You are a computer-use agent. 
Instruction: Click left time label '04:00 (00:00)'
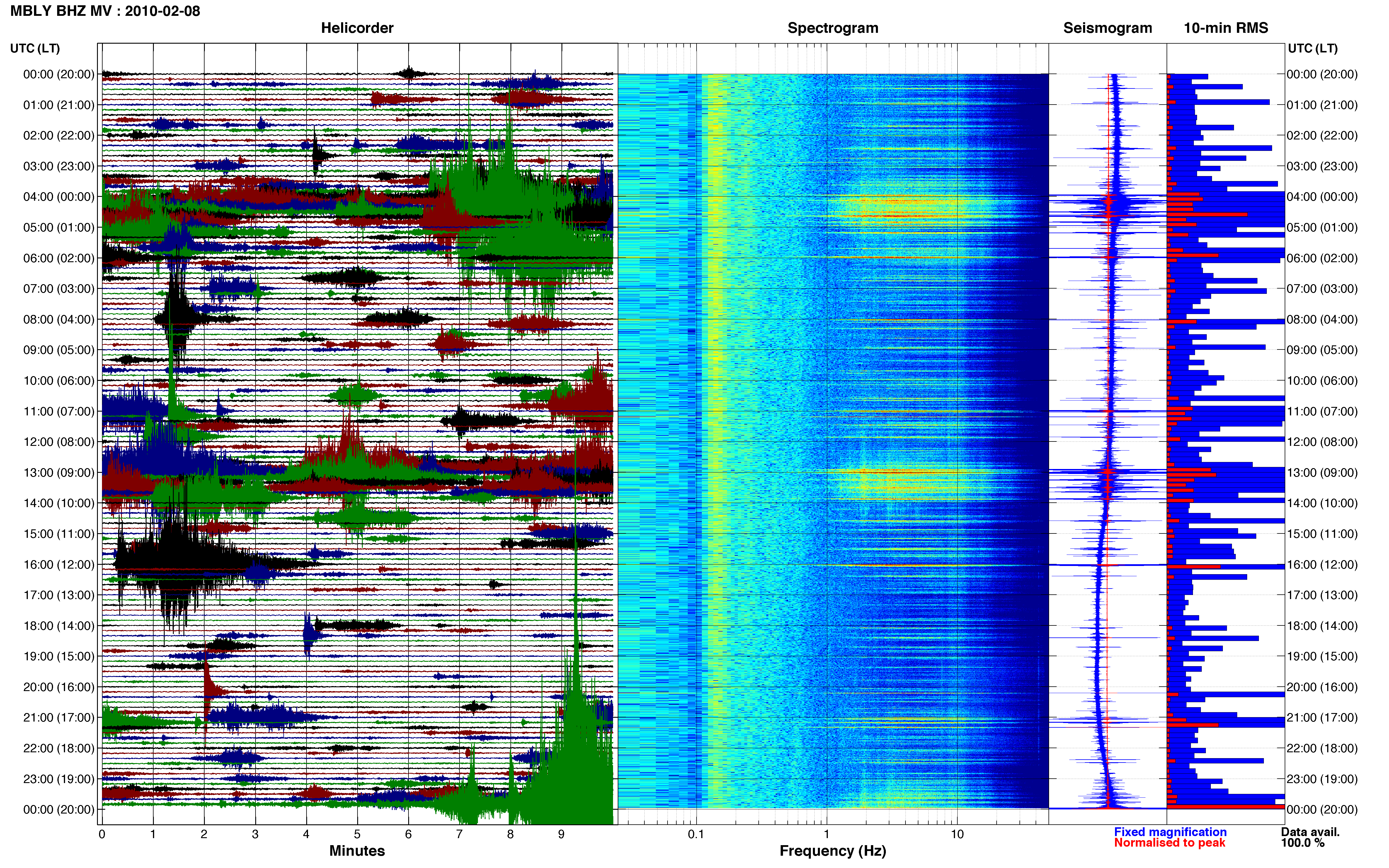59,197
